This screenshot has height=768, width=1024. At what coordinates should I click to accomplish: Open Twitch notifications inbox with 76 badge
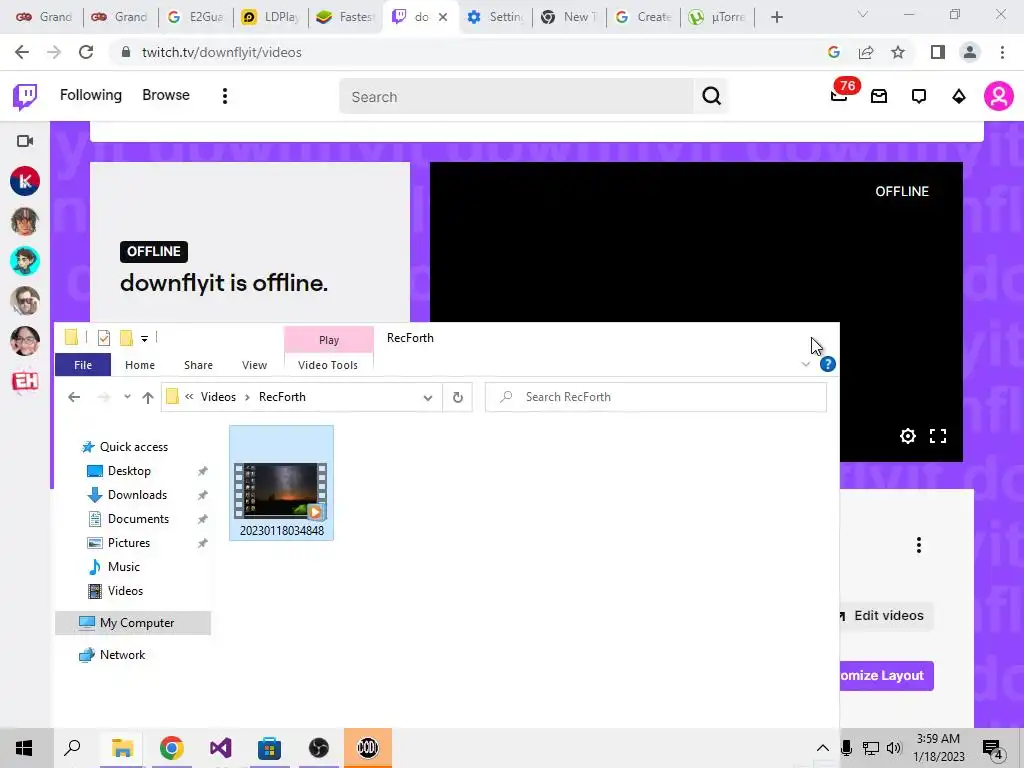pos(839,95)
